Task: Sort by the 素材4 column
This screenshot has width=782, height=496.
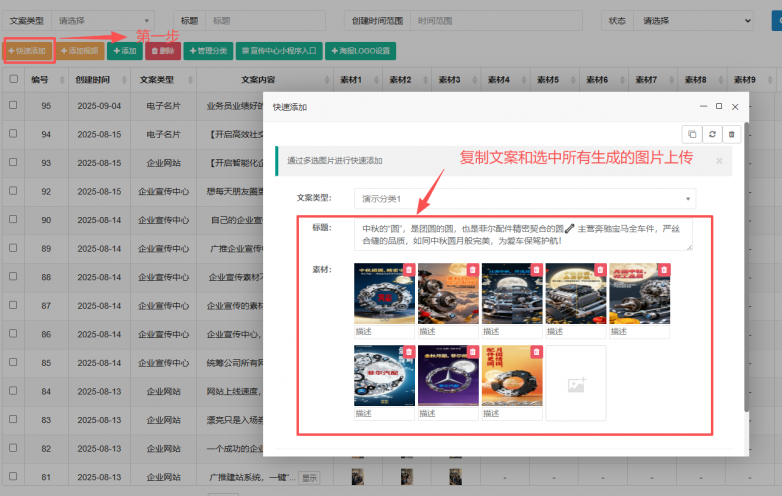Action: coord(506,80)
